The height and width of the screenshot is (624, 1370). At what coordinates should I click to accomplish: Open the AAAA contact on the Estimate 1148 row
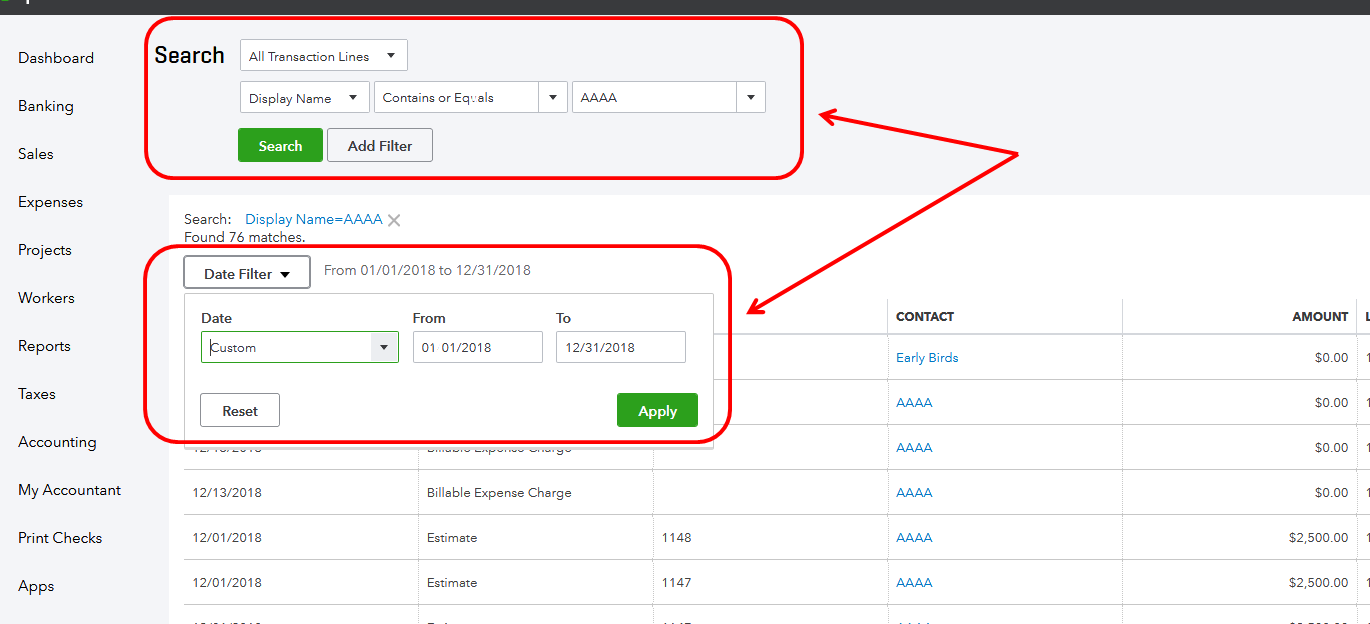(x=913, y=537)
